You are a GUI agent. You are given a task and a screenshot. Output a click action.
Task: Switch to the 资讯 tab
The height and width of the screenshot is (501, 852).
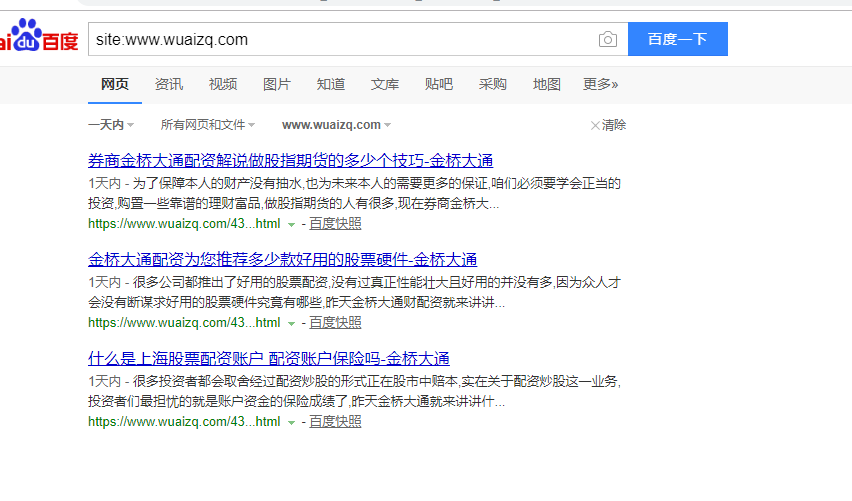click(x=169, y=84)
